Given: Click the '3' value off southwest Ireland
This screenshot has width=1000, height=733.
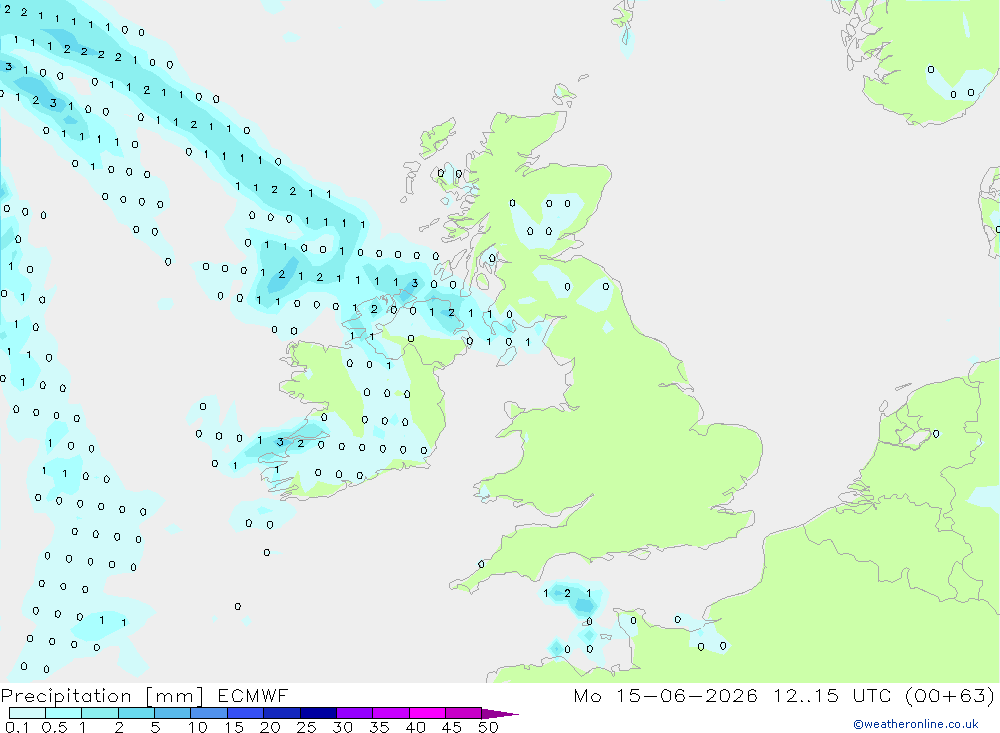Looking at the screenshot, I should coord(280,441).
